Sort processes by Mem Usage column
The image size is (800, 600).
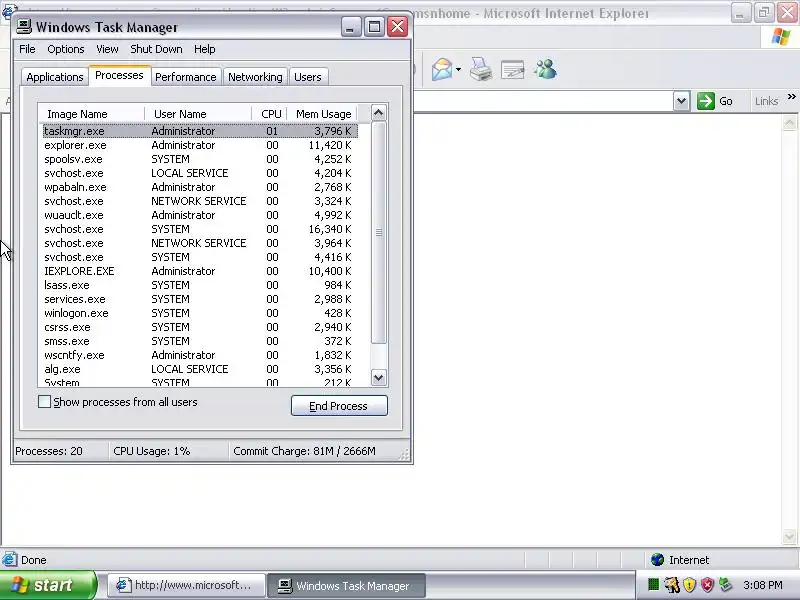(322, 114)
